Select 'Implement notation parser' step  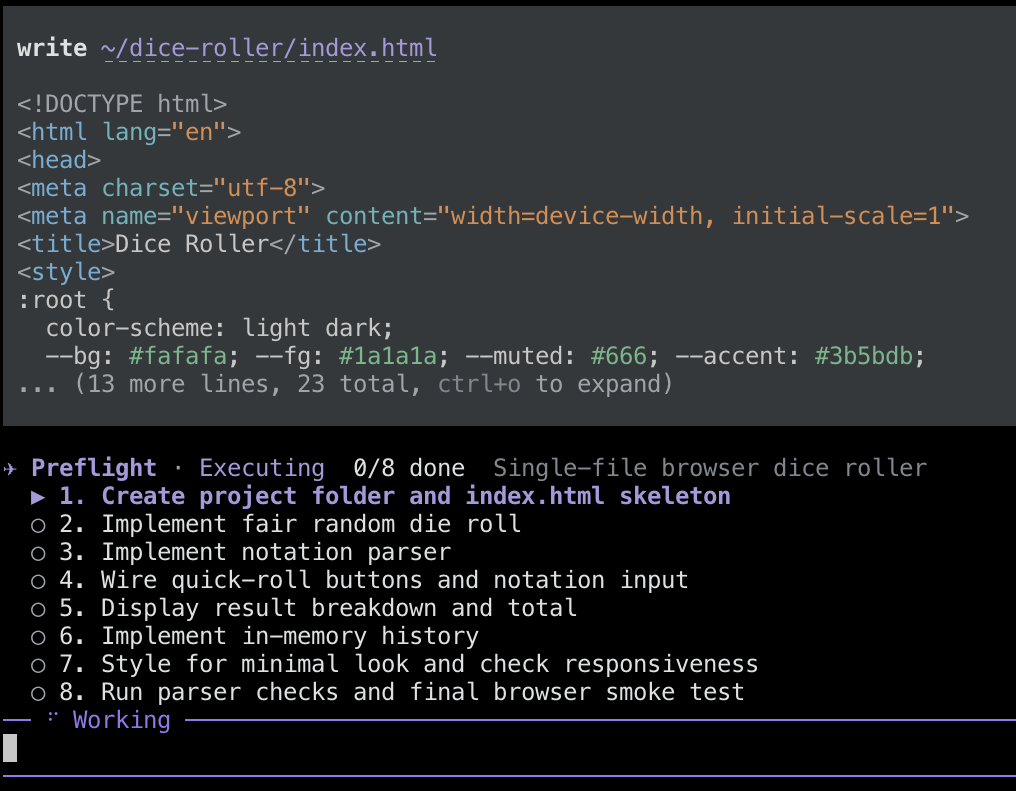(276, 552)
